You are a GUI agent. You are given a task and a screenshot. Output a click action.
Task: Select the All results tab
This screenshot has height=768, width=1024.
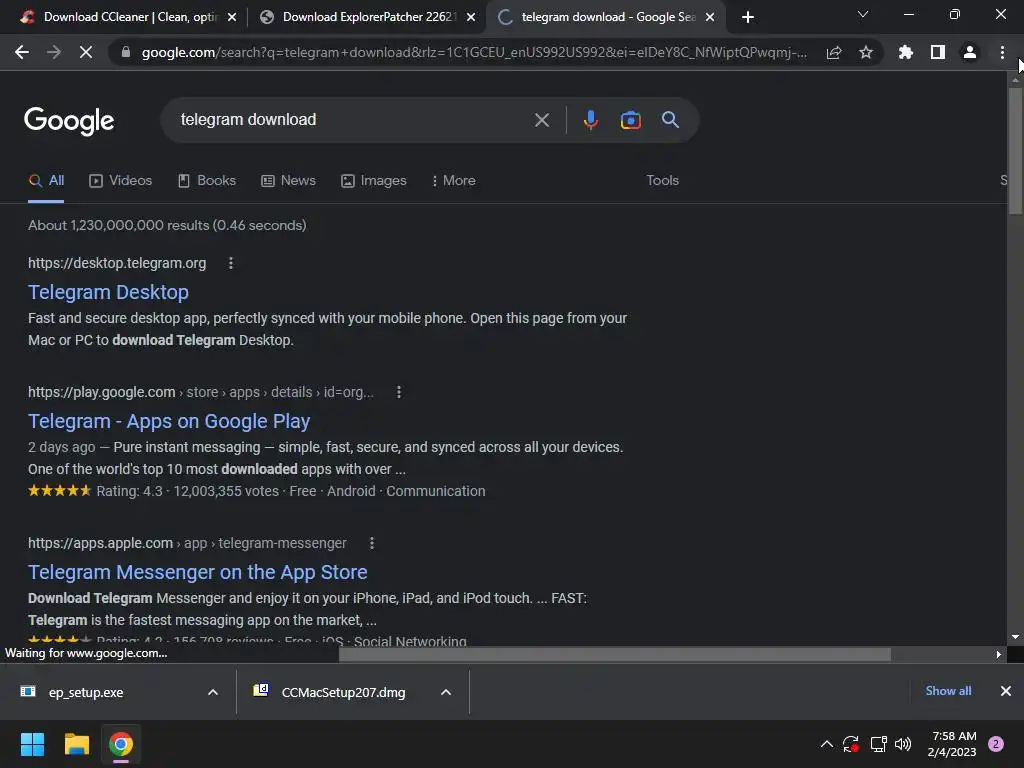pos(46,181)
